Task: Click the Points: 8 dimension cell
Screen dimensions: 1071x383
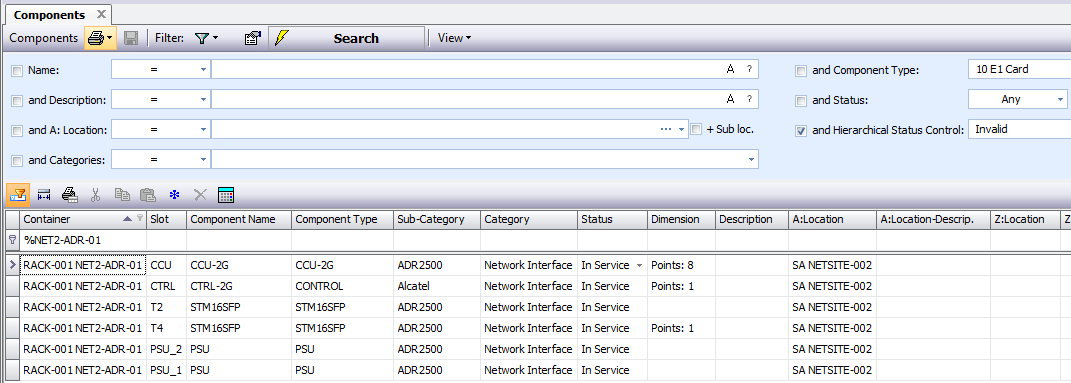Action: click(681, 265)
